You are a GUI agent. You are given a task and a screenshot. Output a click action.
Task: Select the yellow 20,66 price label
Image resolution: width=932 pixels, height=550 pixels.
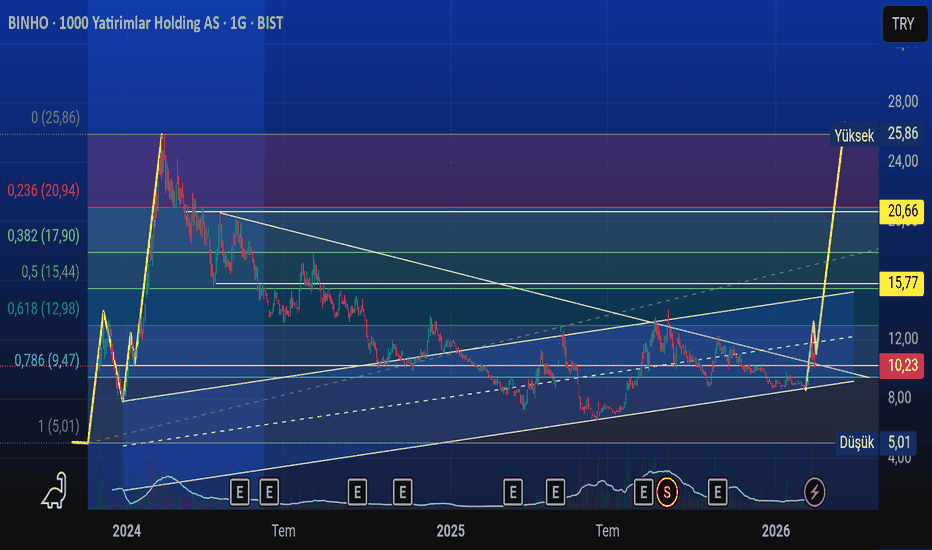pos(902,211)
